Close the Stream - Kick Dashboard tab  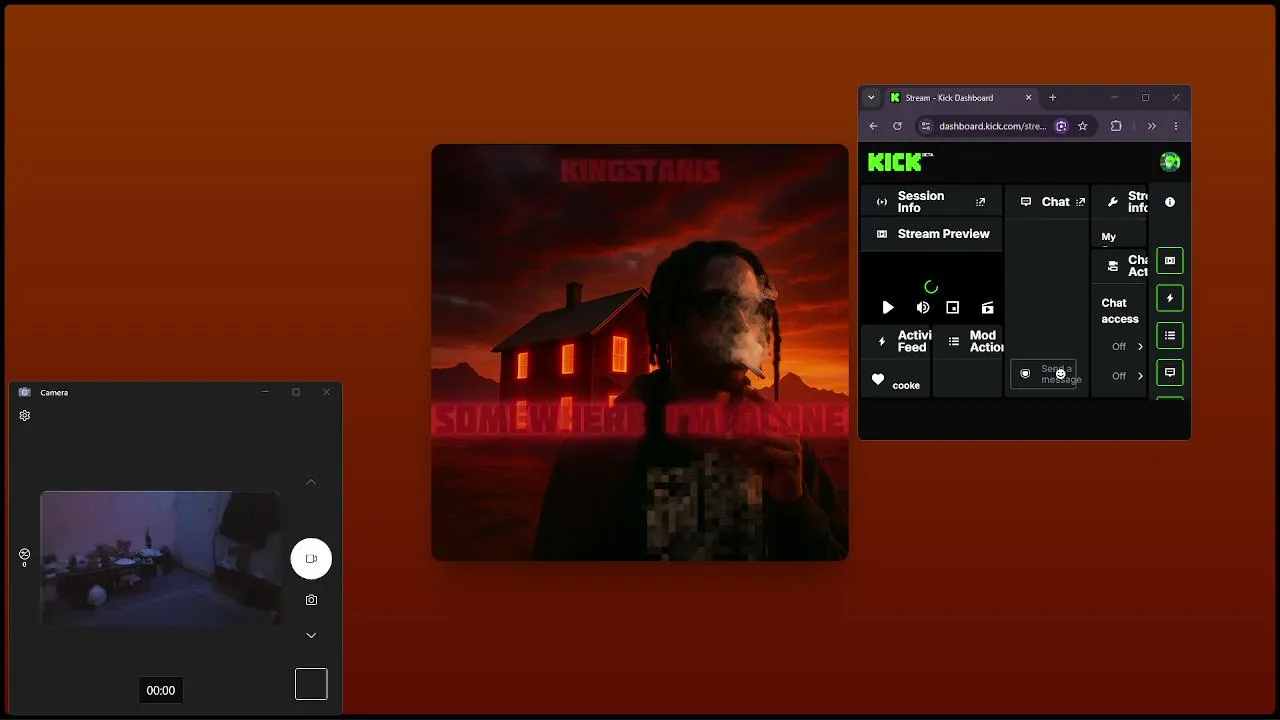[1029, 98]
